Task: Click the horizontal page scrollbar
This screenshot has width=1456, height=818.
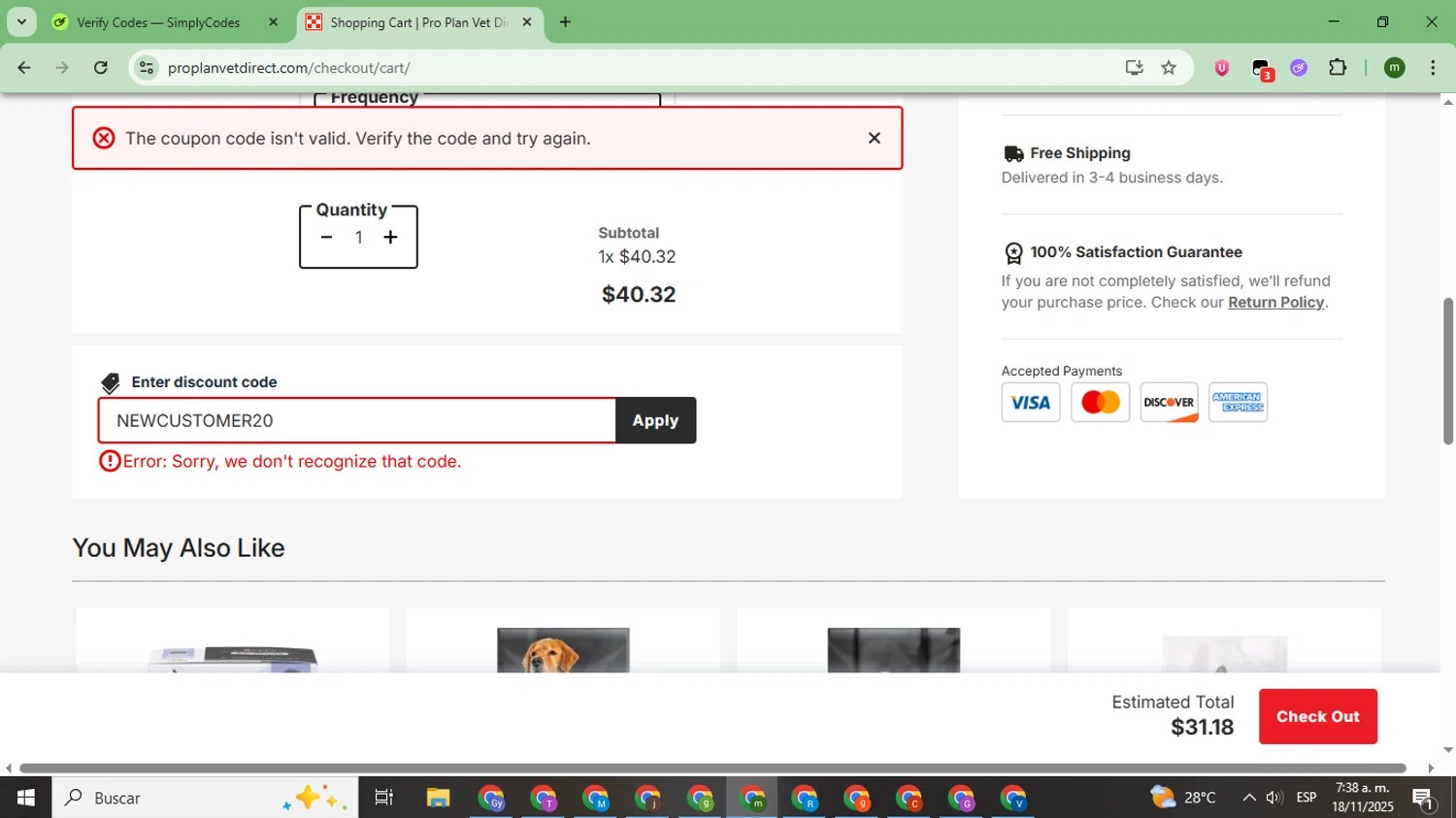Action: click(x=712, y=769)
